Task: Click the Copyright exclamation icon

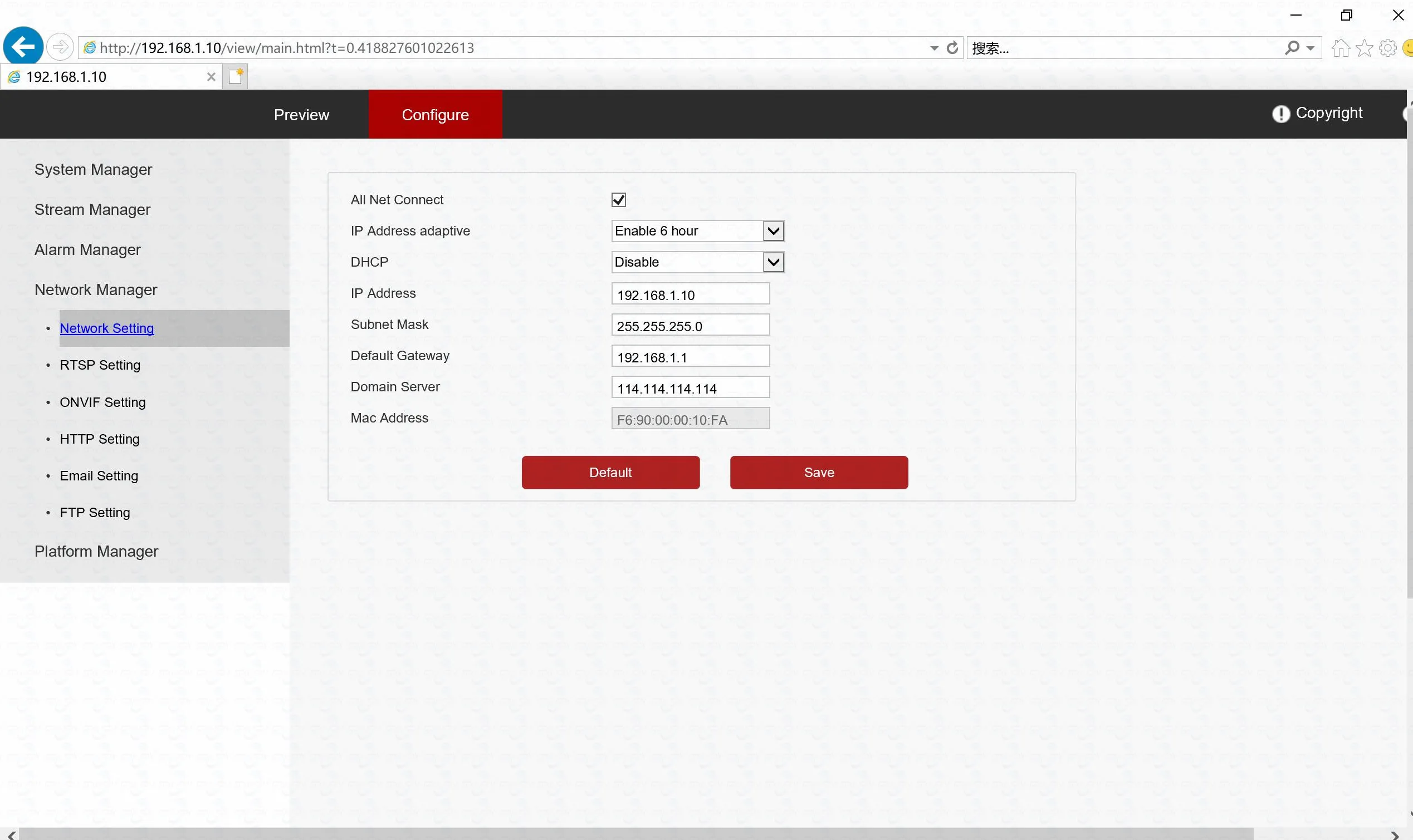Action: pos(1280,114)
